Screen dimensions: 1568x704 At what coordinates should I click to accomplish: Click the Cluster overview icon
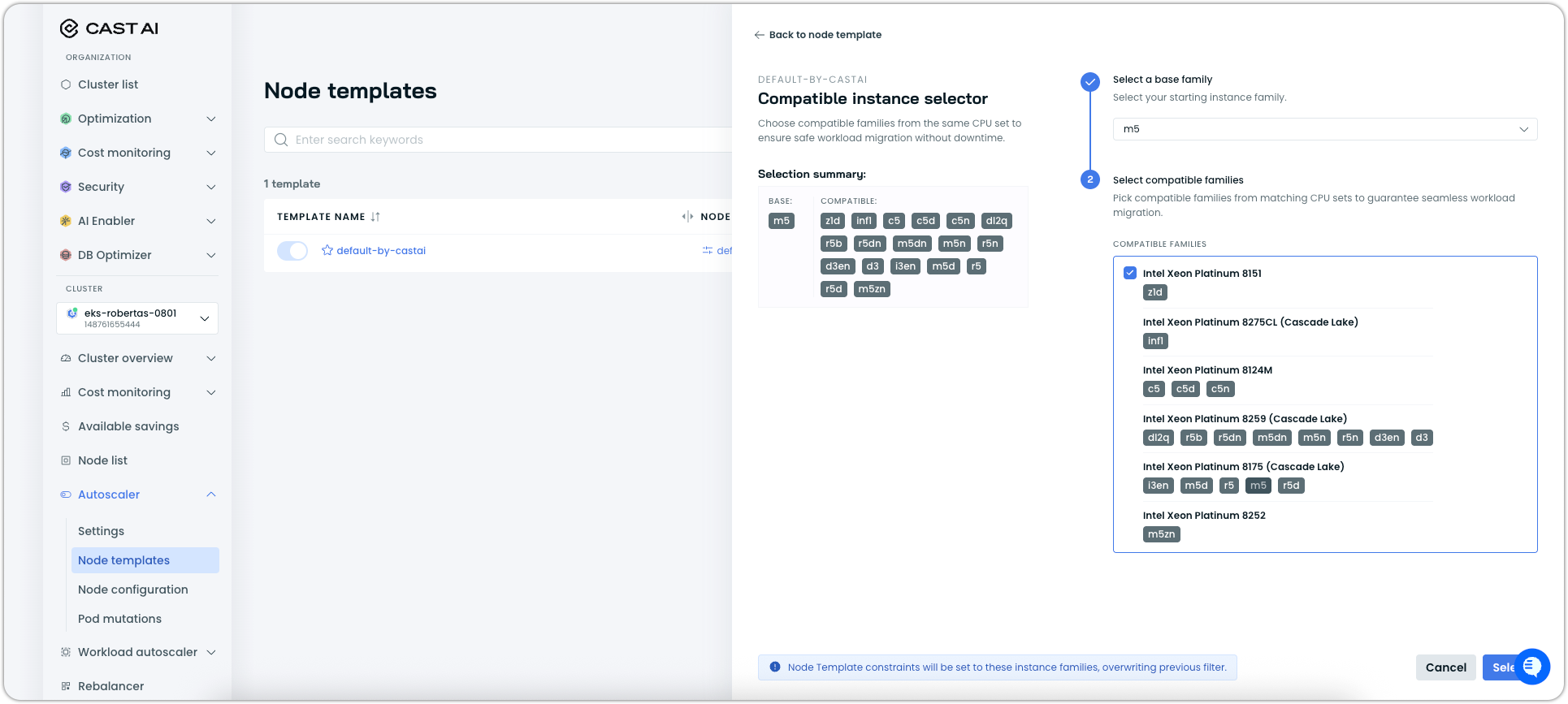point(66,358)
